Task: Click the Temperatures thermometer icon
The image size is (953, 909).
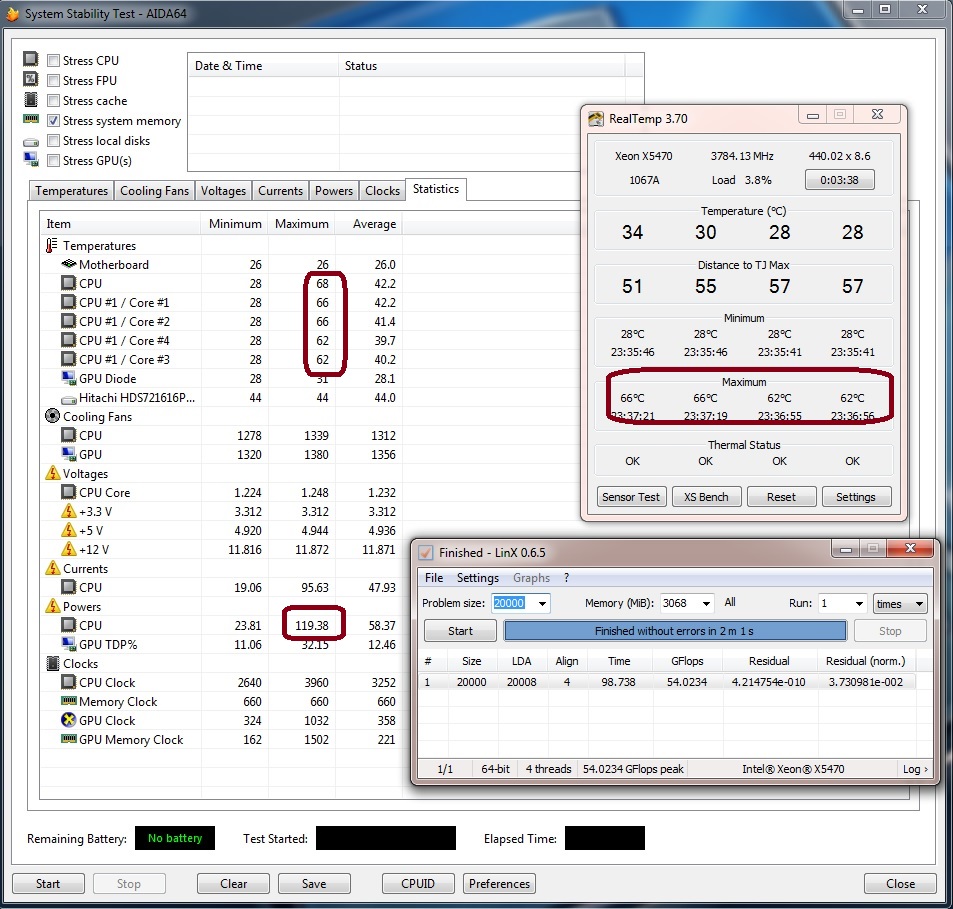Action: [x=52, y=245]
